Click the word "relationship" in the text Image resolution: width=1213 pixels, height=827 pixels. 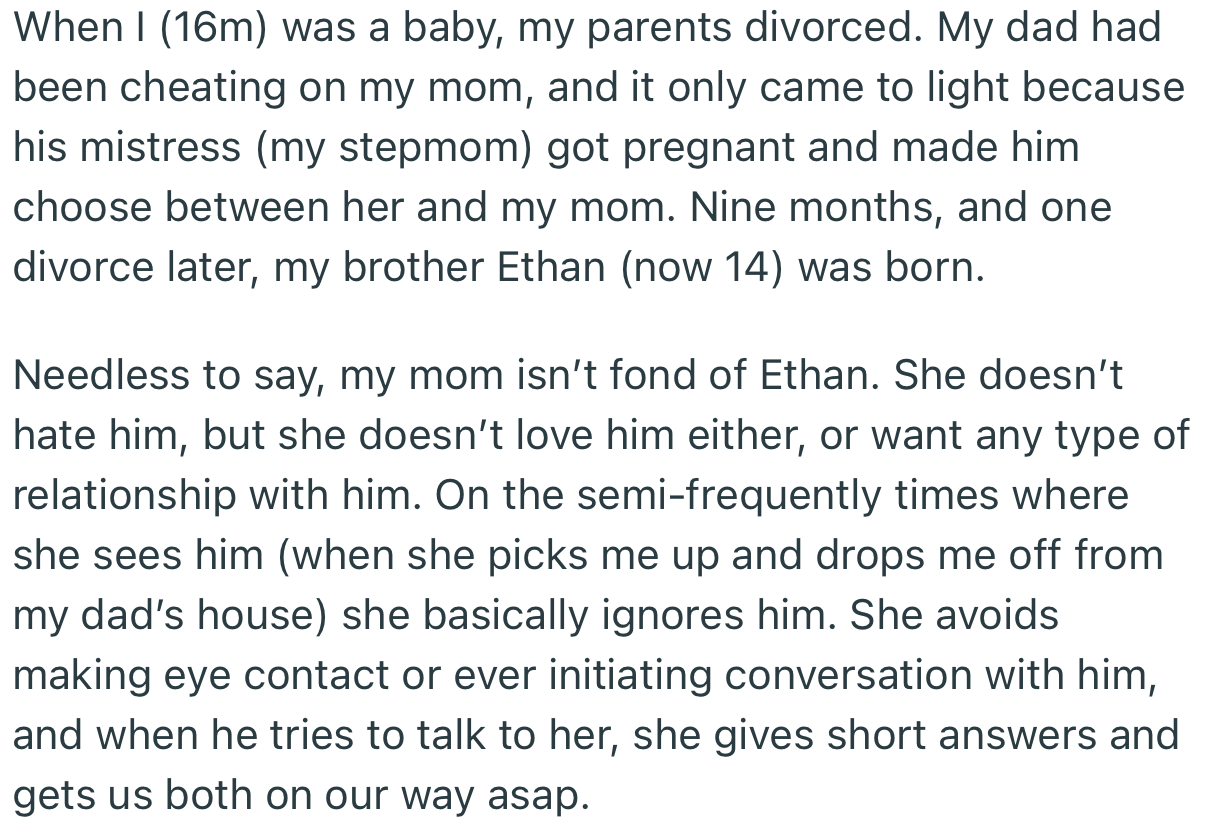pyautogui.click(x=127, y=496)
